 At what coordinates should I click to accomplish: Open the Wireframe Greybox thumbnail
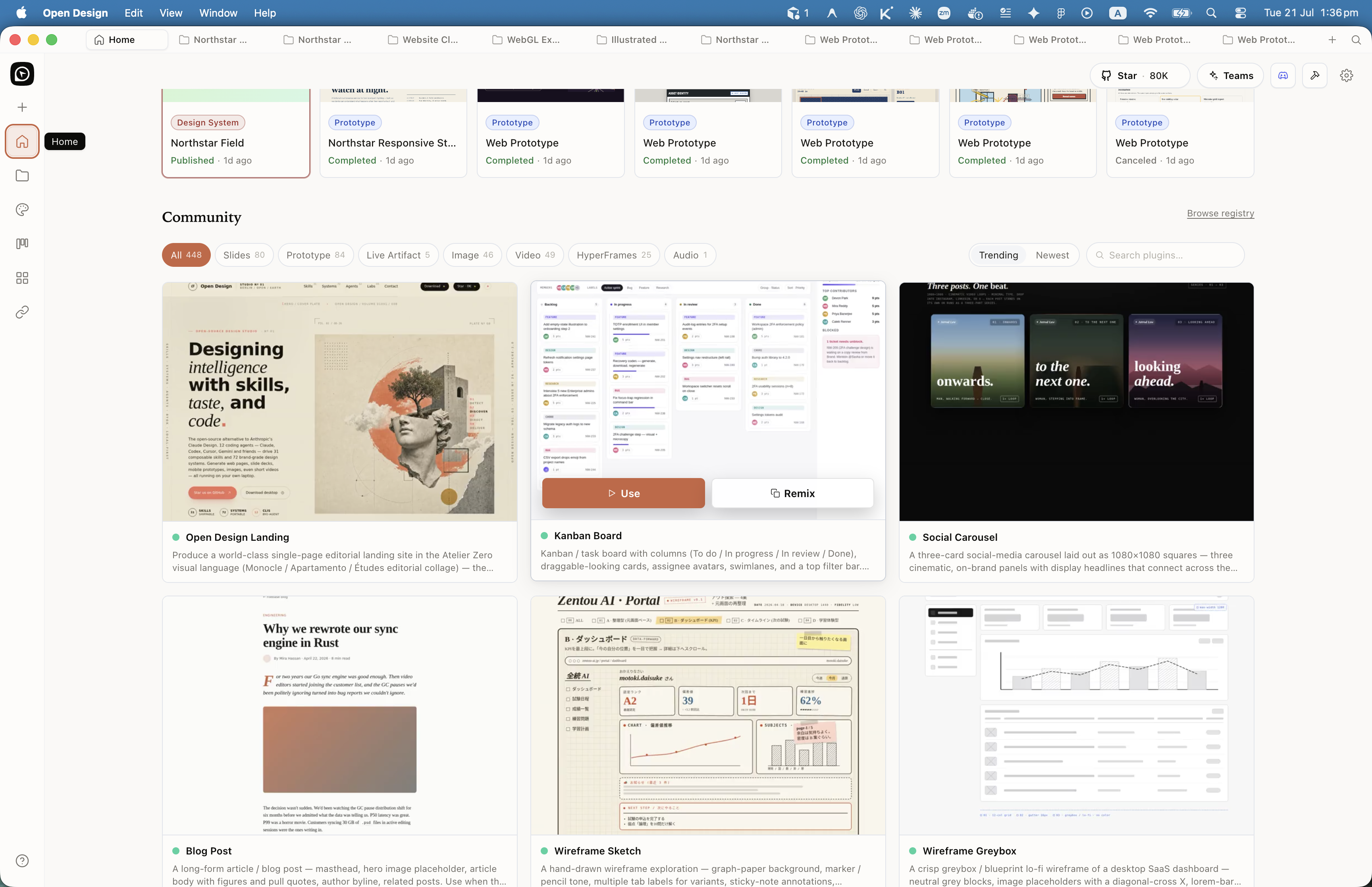tap(1076, 715)
